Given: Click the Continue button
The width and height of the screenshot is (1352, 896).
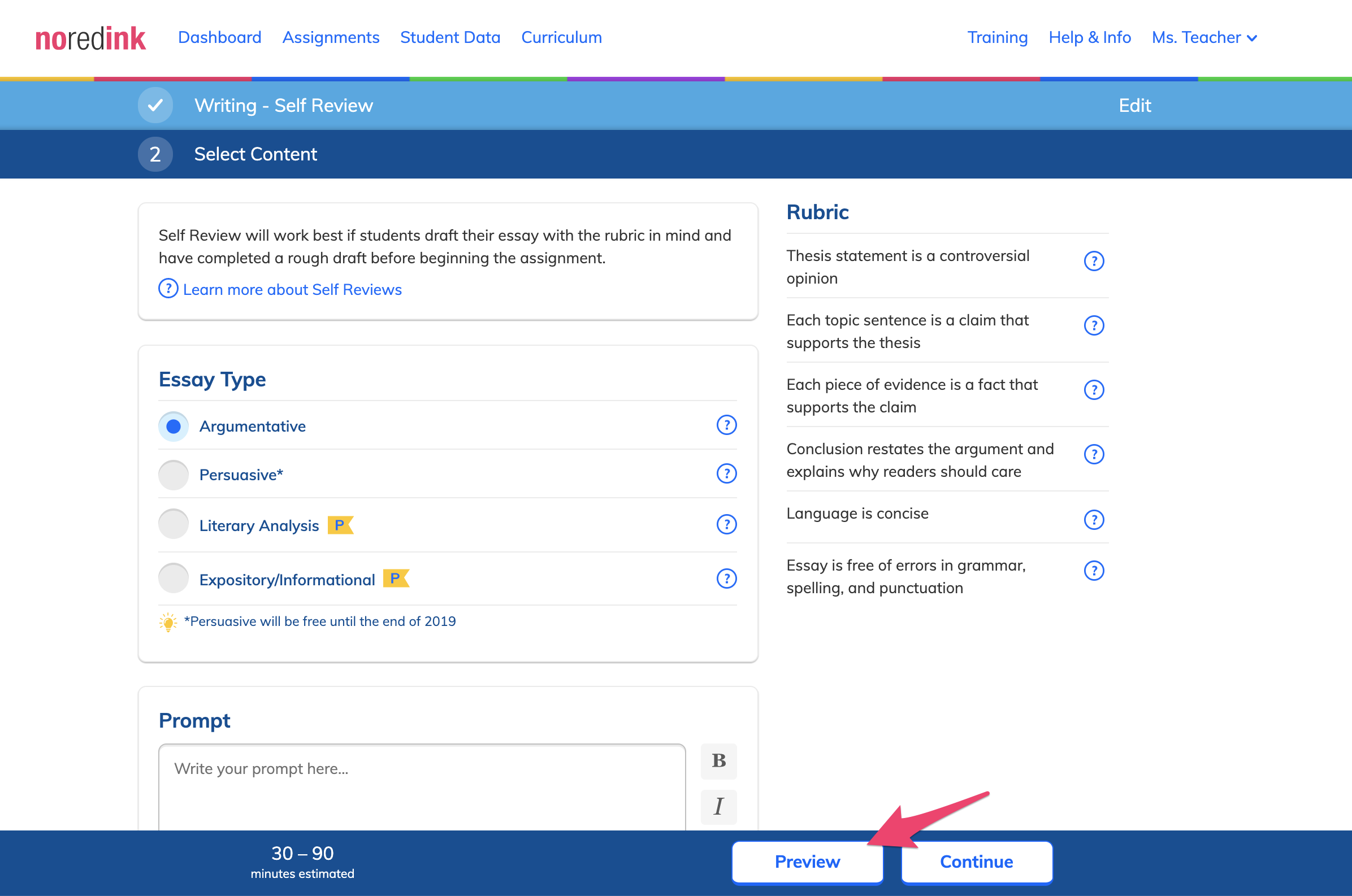Looking at the screenshot, I should [x=976, y=862].
